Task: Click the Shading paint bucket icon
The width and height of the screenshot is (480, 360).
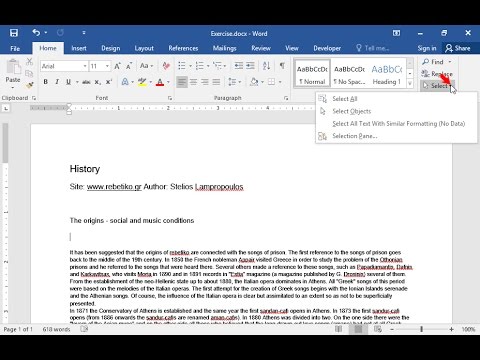Action: coord(254,82)
